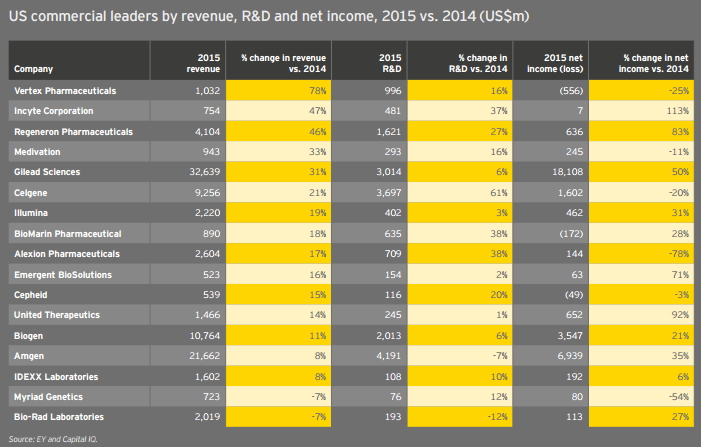Select Alexion net income change -78%

coord(679,254)
